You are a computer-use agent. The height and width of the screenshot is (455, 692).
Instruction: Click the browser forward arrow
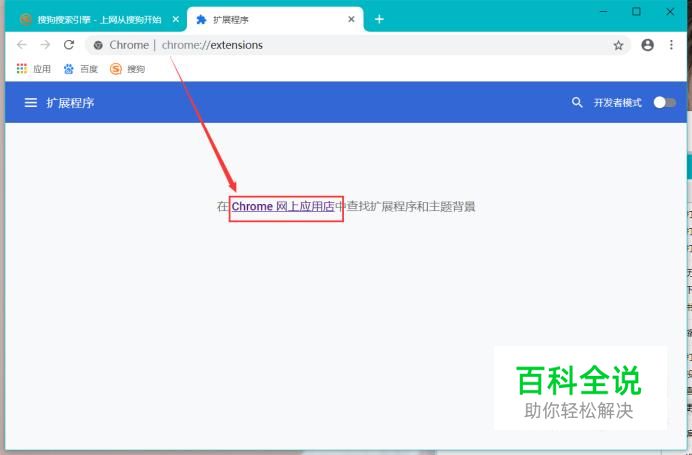tap(45, 45)
